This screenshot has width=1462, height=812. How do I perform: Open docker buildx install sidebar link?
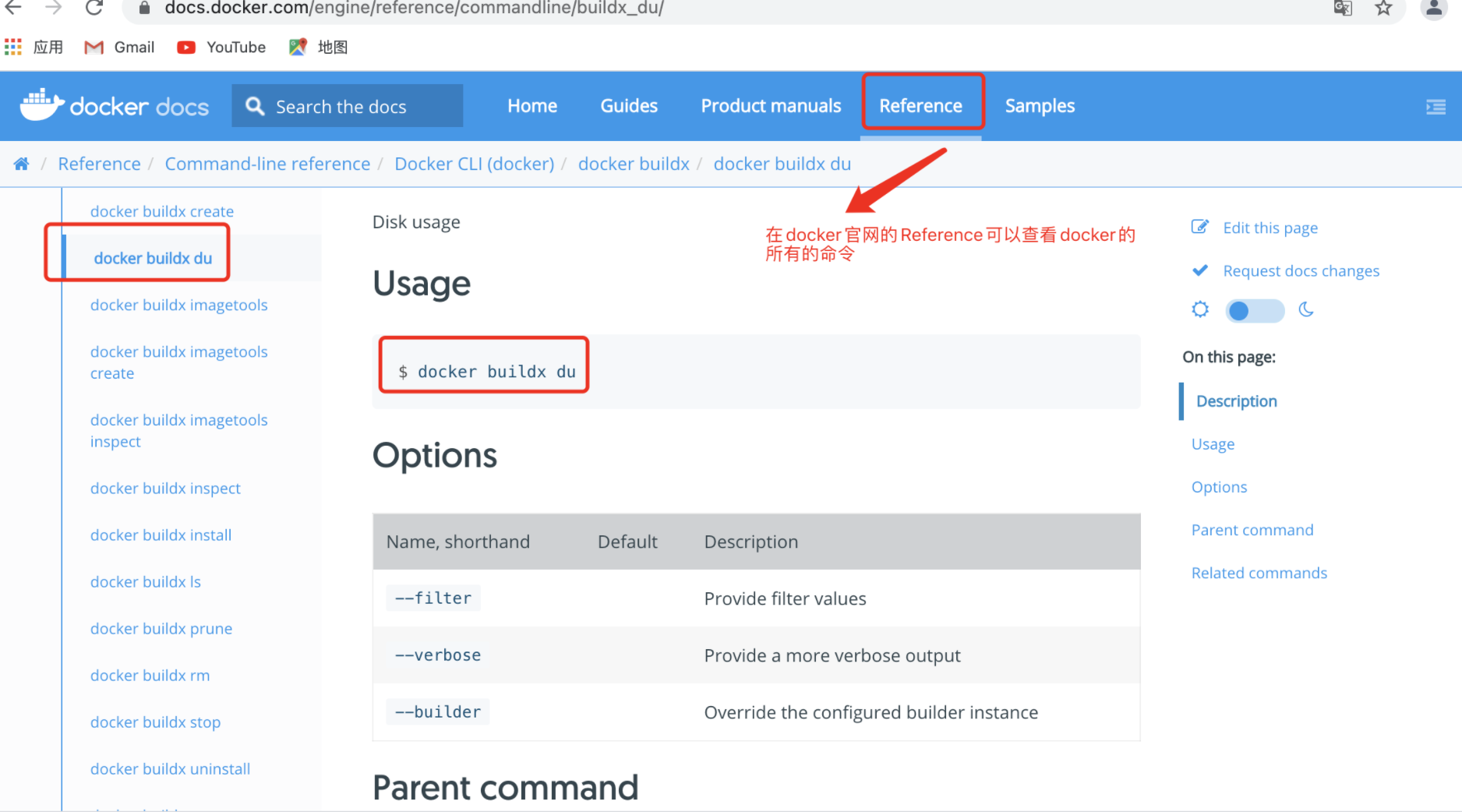(x=161, y=535)
